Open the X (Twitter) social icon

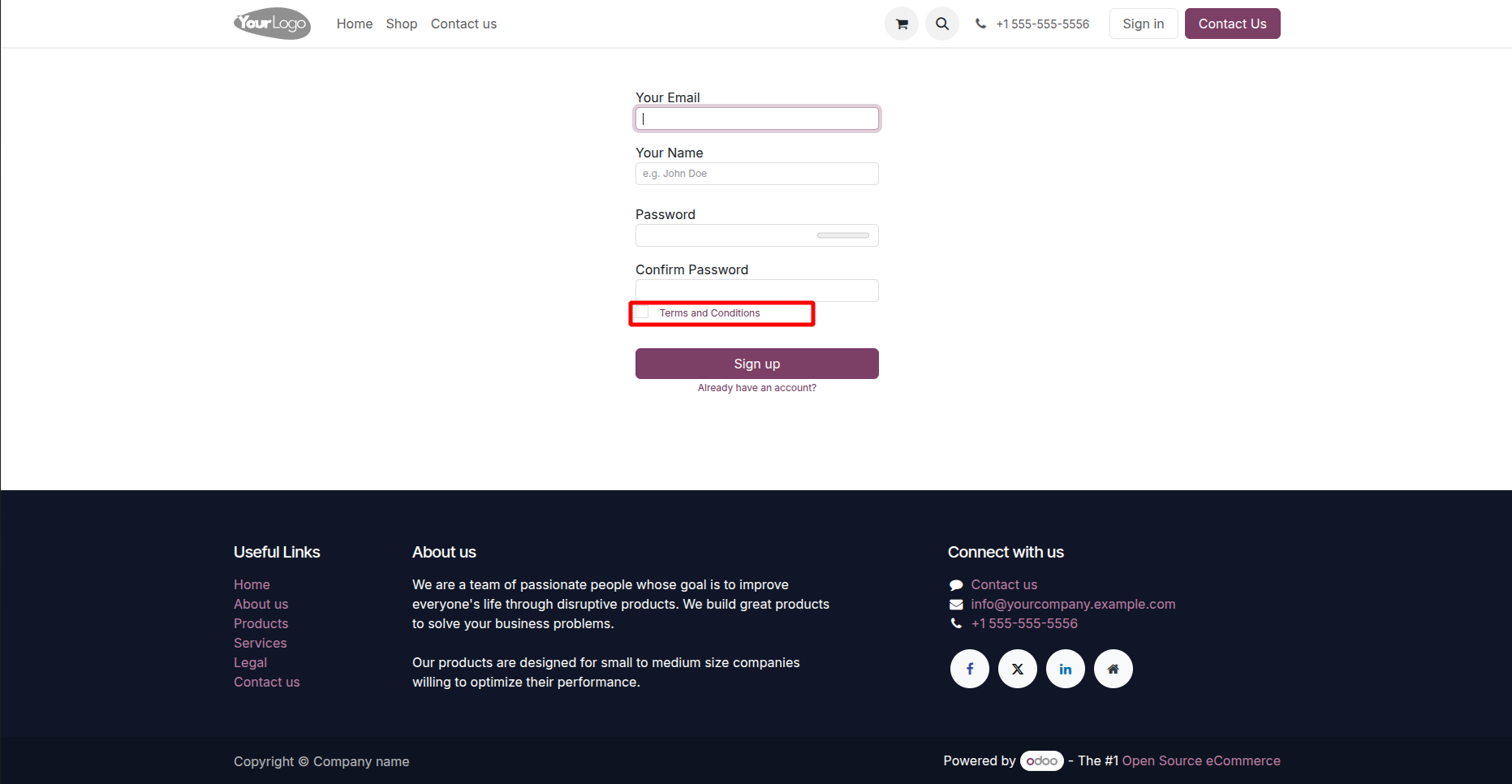1018,669
